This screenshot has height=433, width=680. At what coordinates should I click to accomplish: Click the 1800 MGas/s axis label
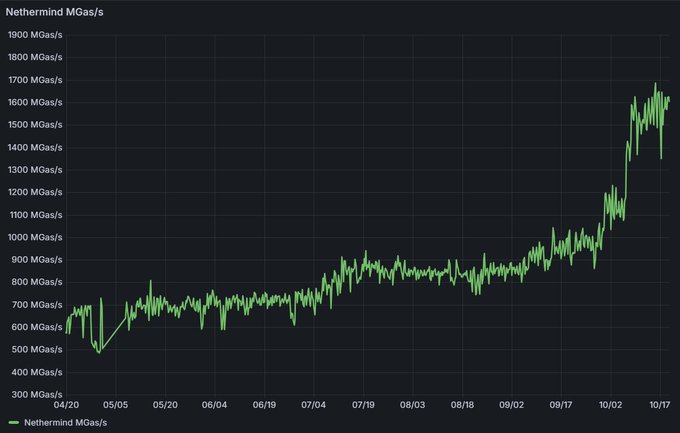[x=35, y=57]
